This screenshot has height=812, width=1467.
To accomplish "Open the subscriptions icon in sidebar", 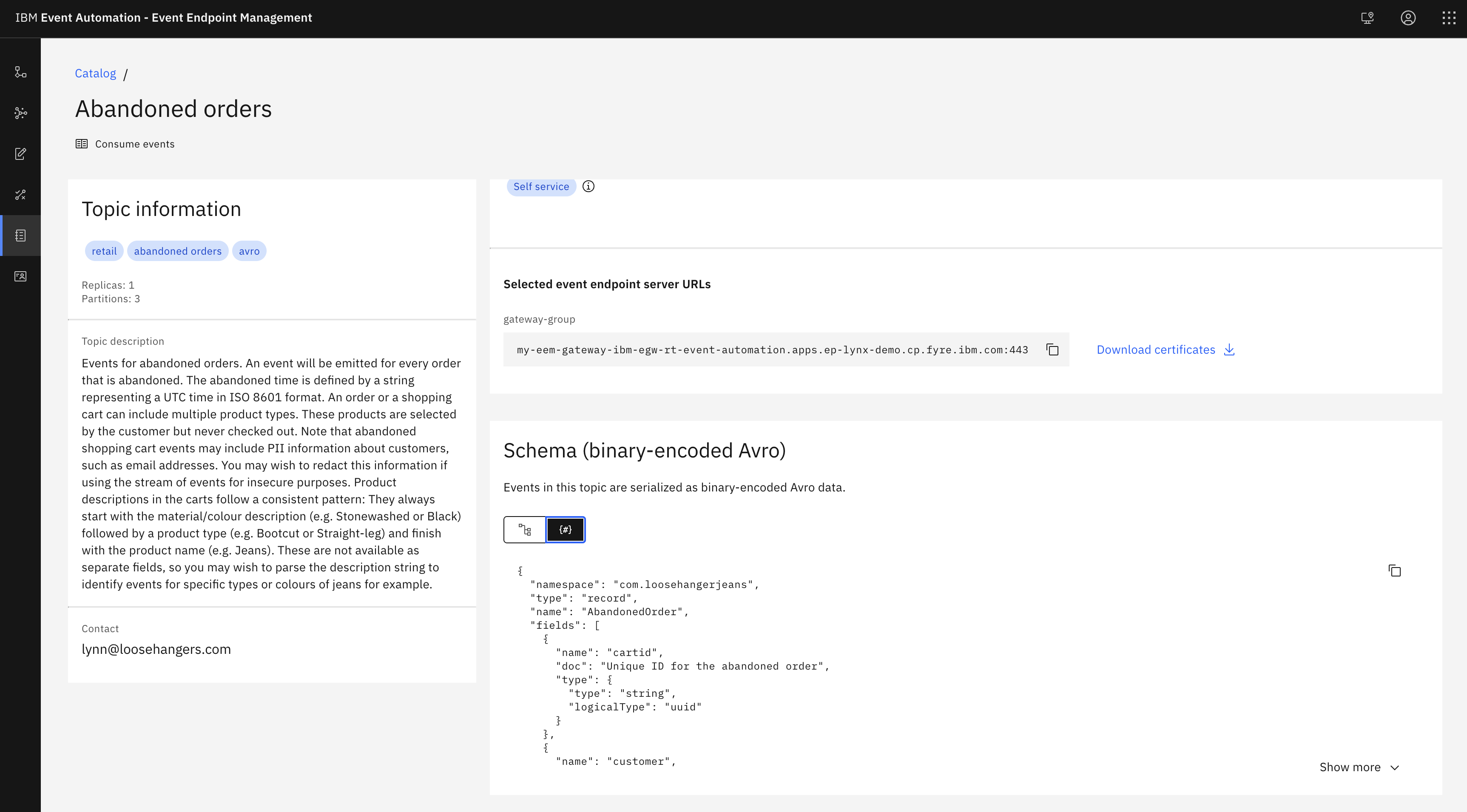I will [x=20, y=276].
